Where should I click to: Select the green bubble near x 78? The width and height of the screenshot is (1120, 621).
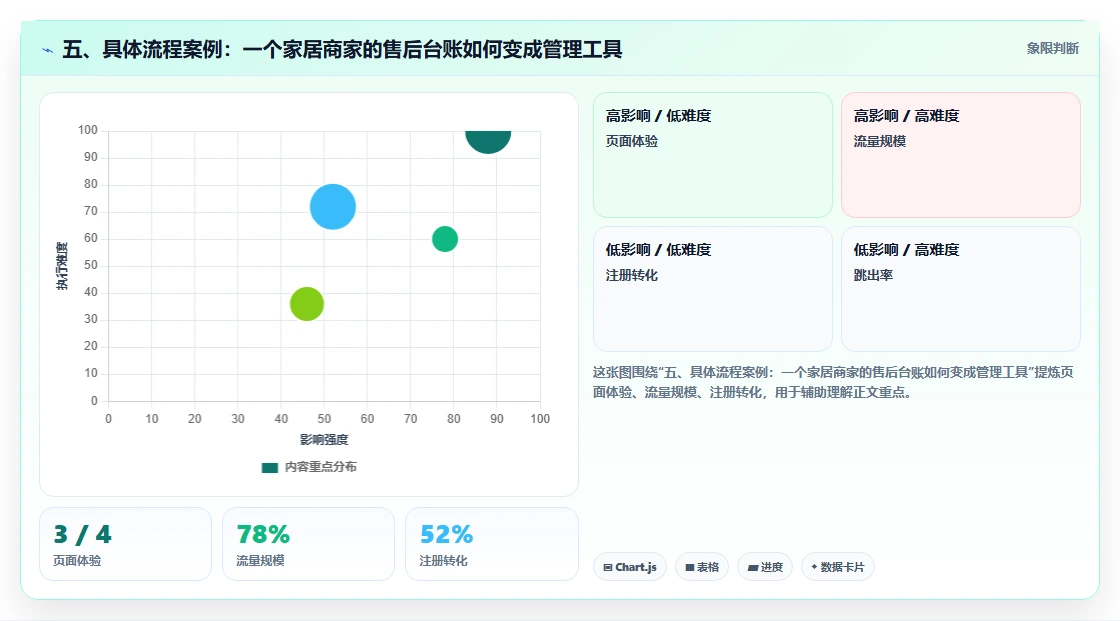(445, 239)
